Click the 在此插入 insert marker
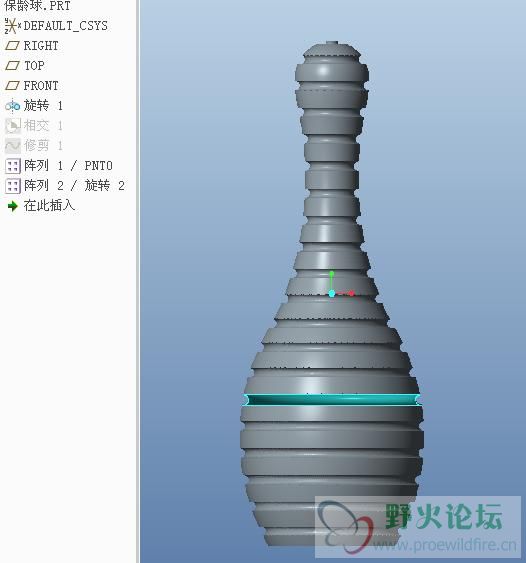Viewport: 526px width, 563px height. [x=49, y=205]
